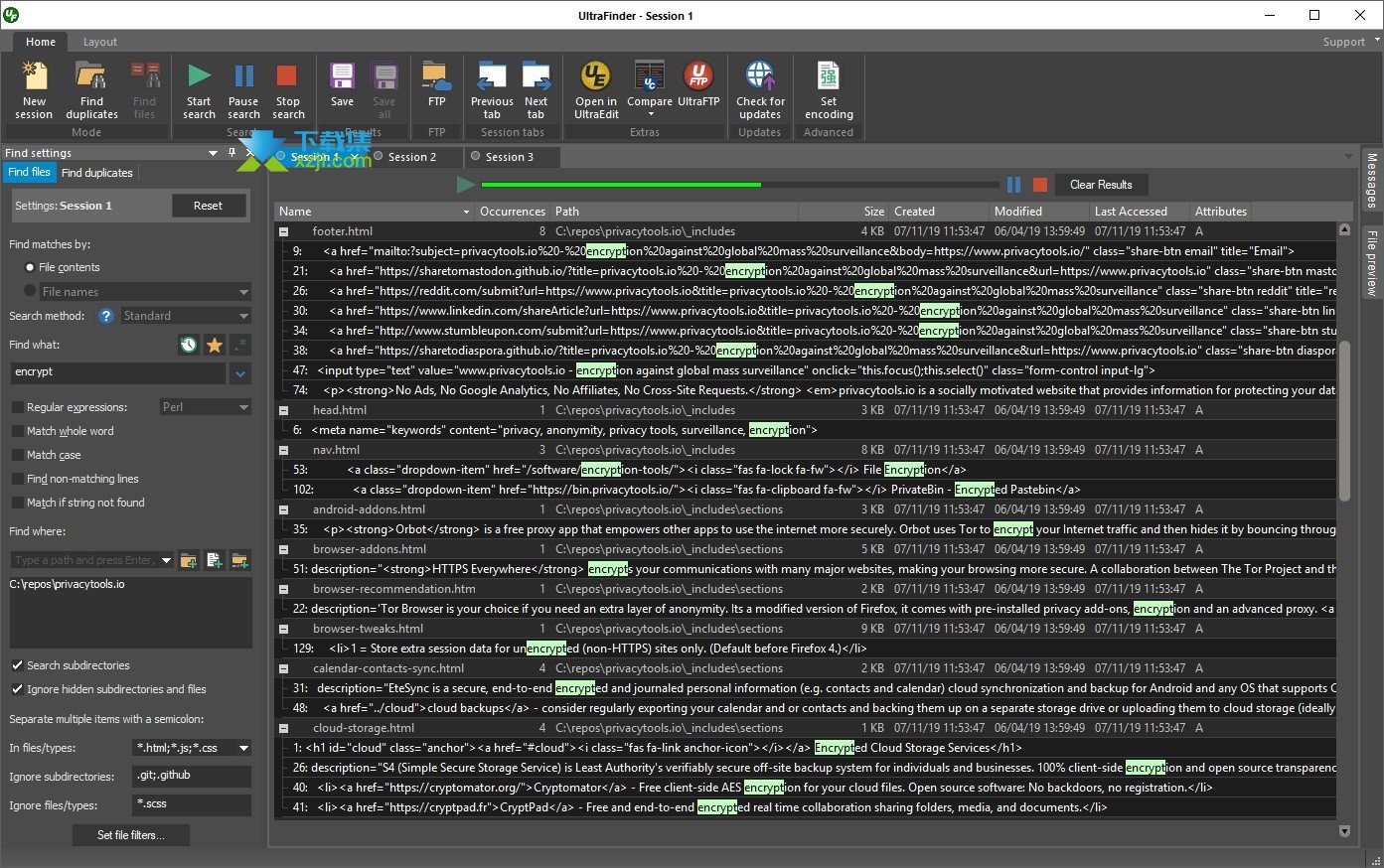Uncheck Search subdirectories
Image resolution: width=1384 pixels, height=868 pixels.
coord(17,665)
